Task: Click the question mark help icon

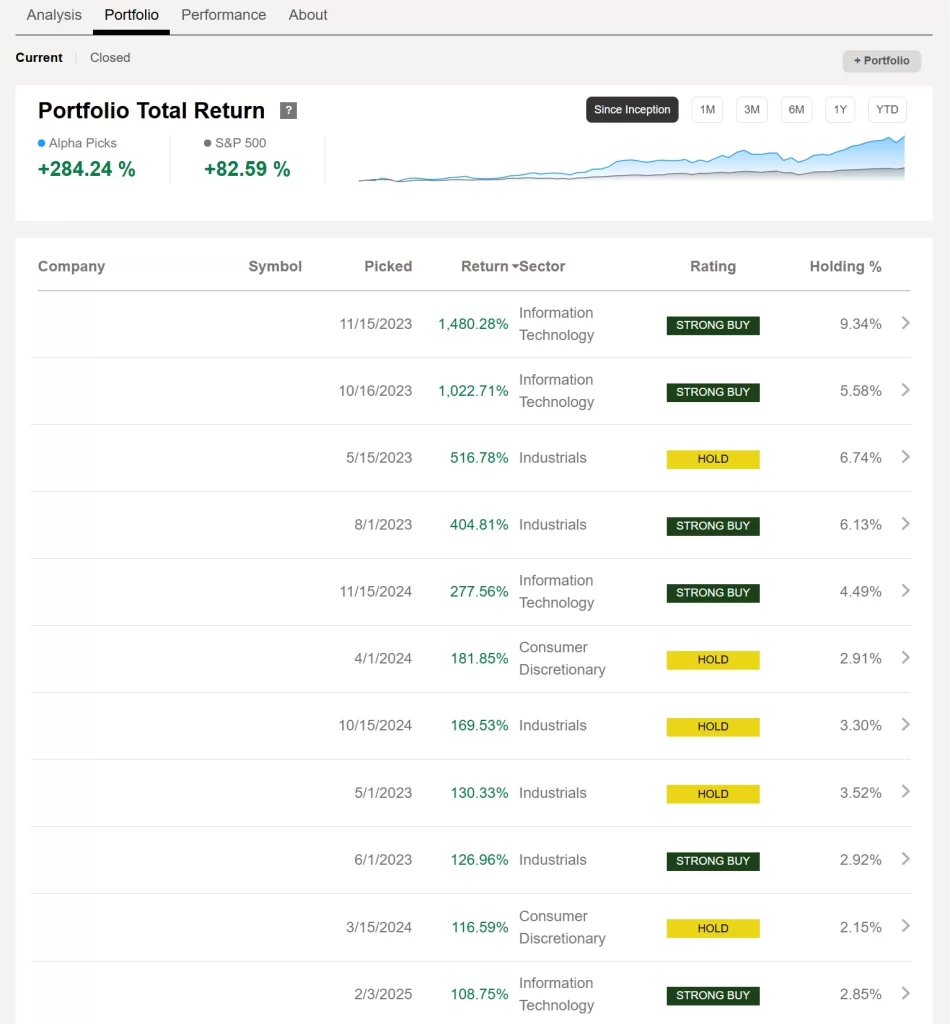Action: pos(288,111)
